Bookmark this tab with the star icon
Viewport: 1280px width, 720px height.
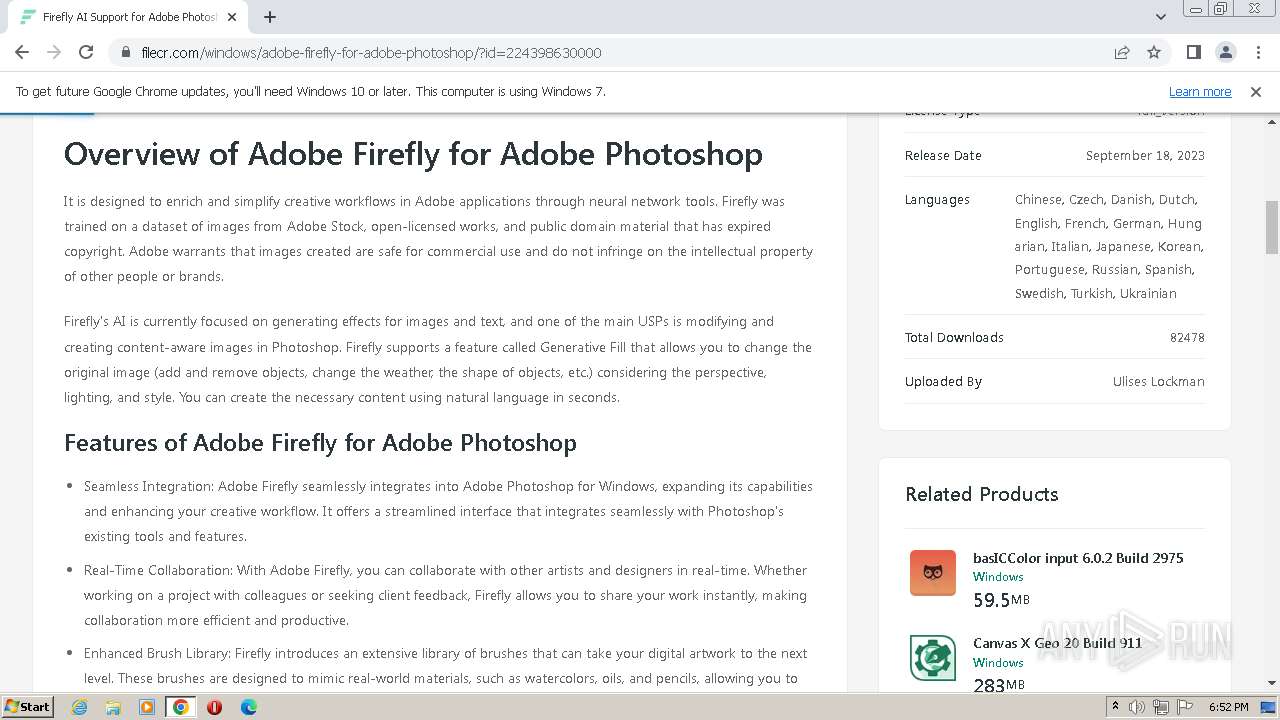[1154, 52]
